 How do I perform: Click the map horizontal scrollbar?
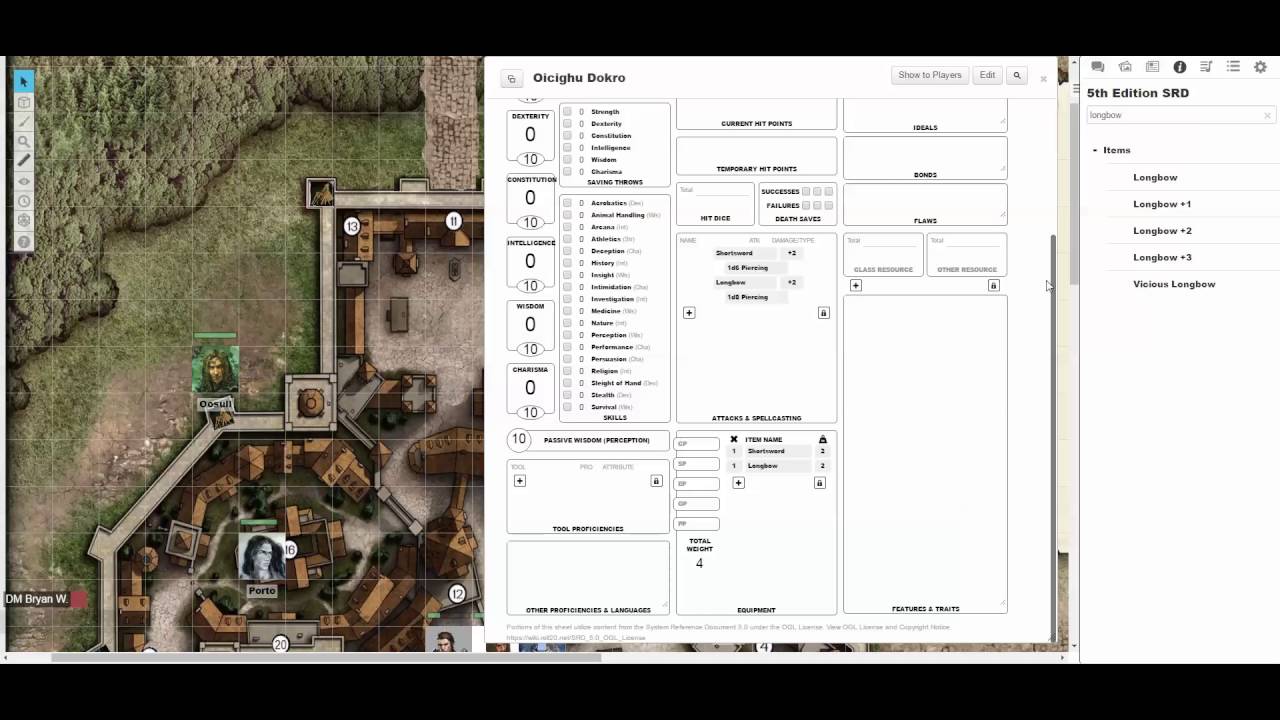[x=325, y=657]
